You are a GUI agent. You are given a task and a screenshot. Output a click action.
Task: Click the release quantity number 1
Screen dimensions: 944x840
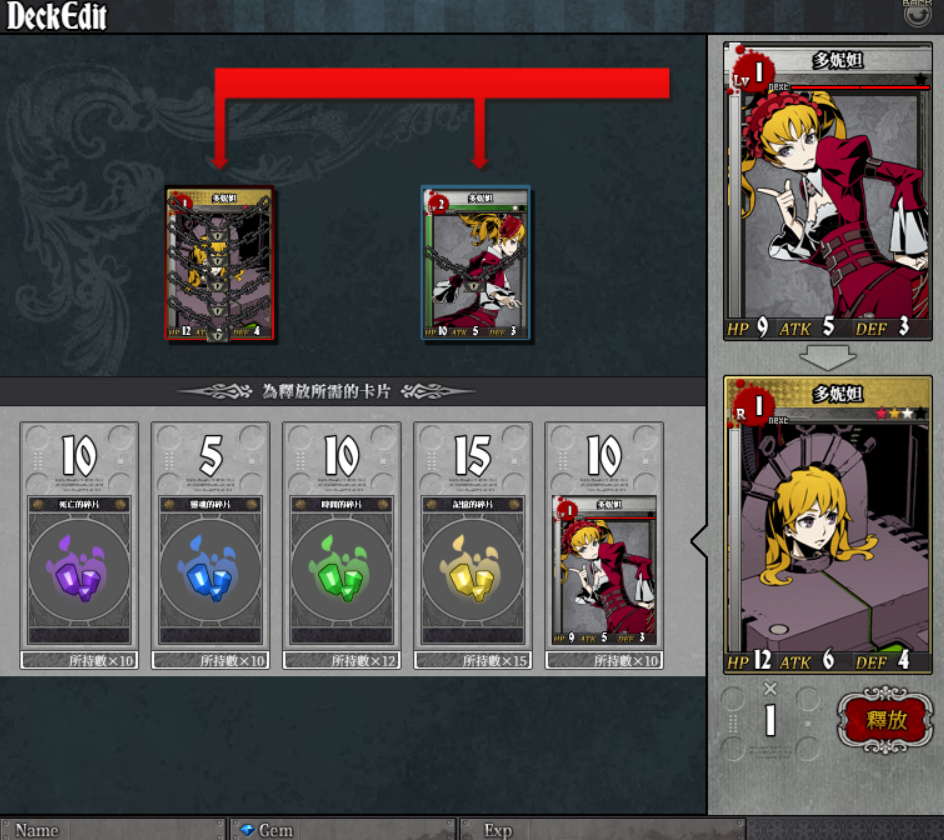tap(770, 720)
